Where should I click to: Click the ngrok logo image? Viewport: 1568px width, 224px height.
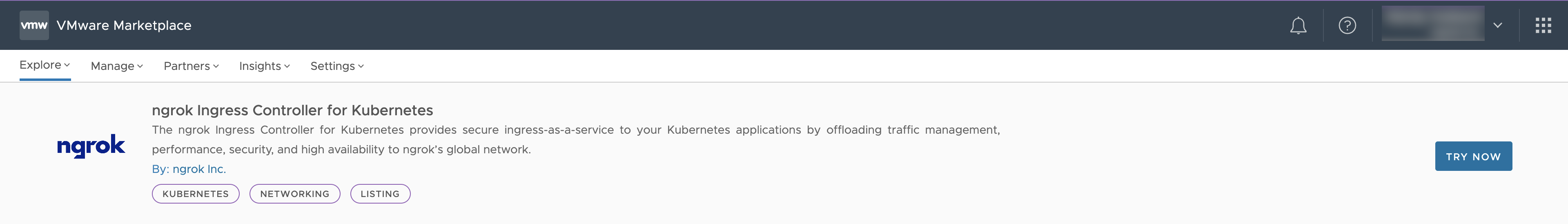click(91, 146)
